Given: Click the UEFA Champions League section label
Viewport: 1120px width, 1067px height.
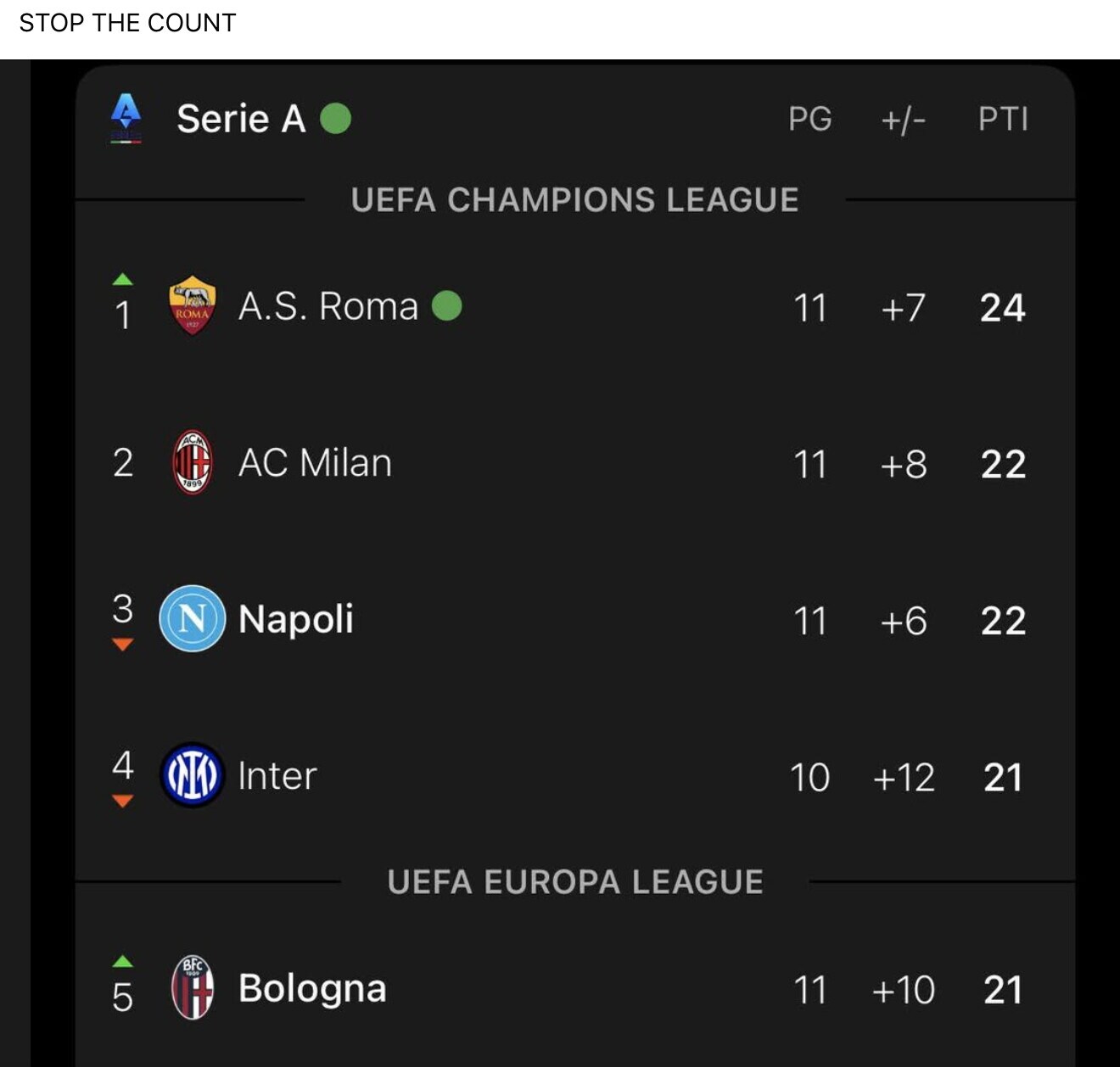Looking at the screenshot, I should [x=574, y=200].
